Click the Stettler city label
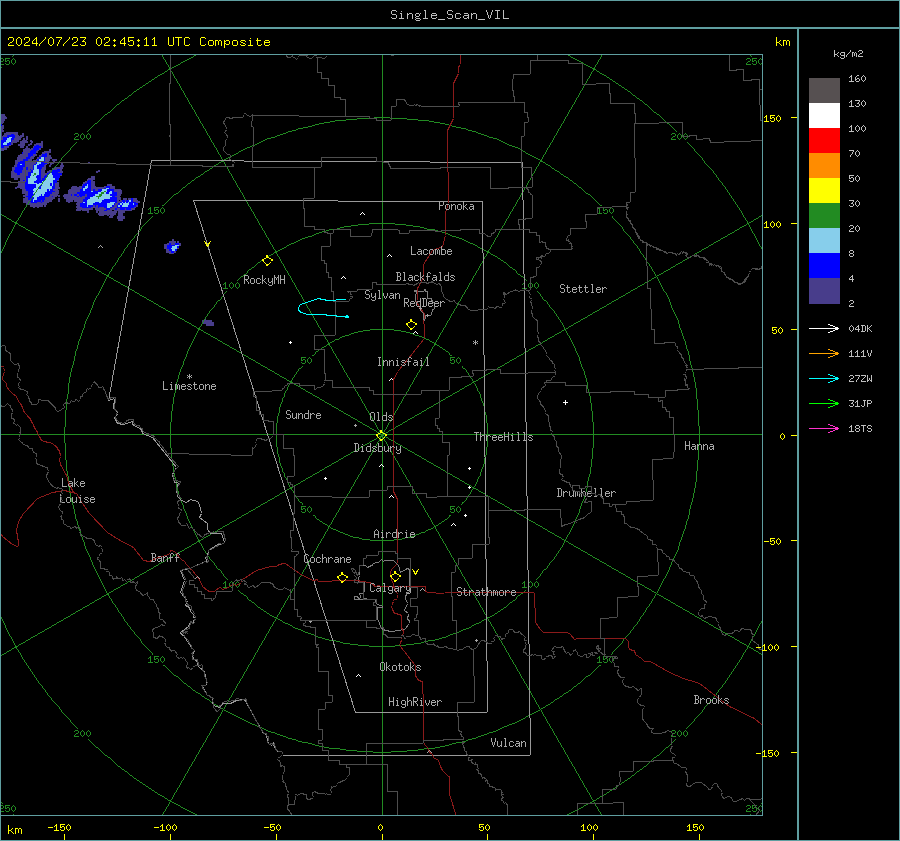Screen dimensions: 900x841 click(x=583, y=289)
